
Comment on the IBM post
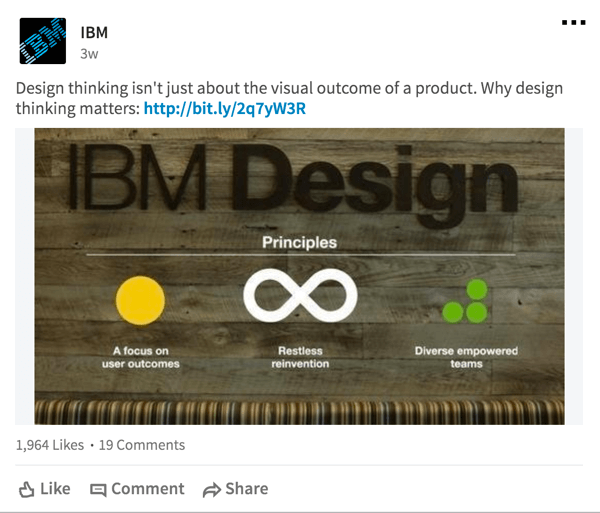click(137, 489)
